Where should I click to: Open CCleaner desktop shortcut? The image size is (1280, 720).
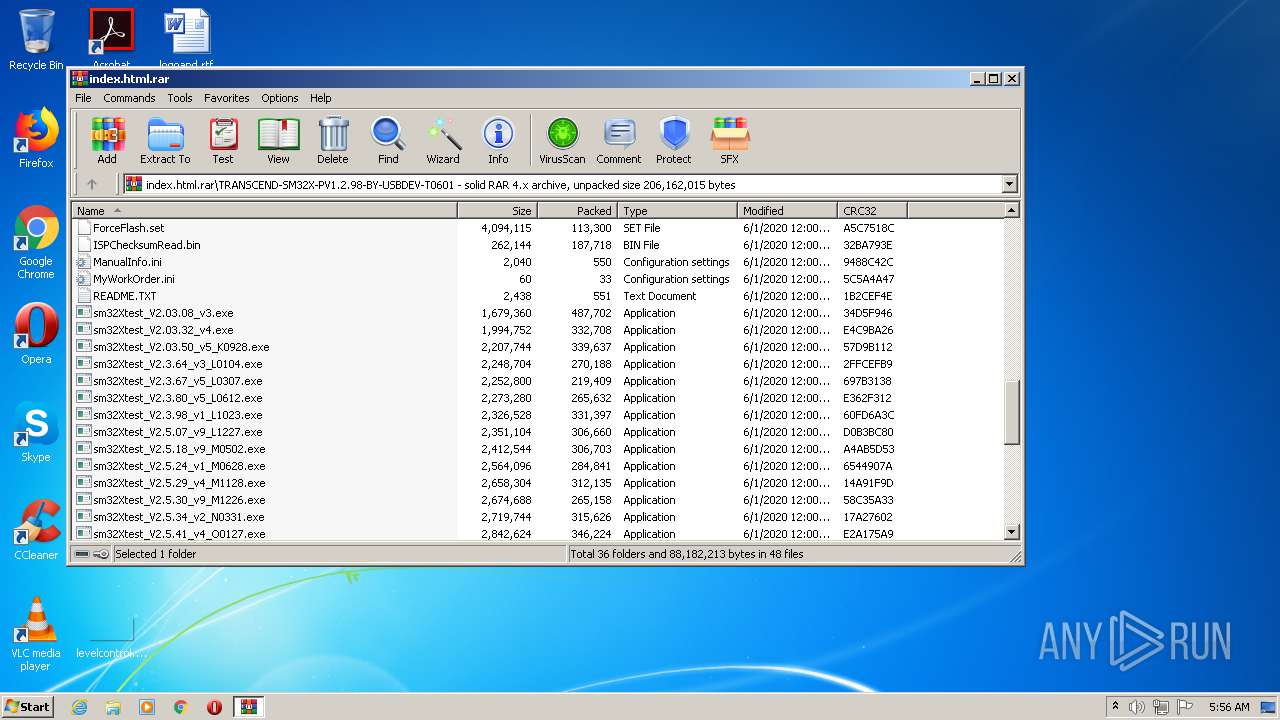tap(36, 530)
